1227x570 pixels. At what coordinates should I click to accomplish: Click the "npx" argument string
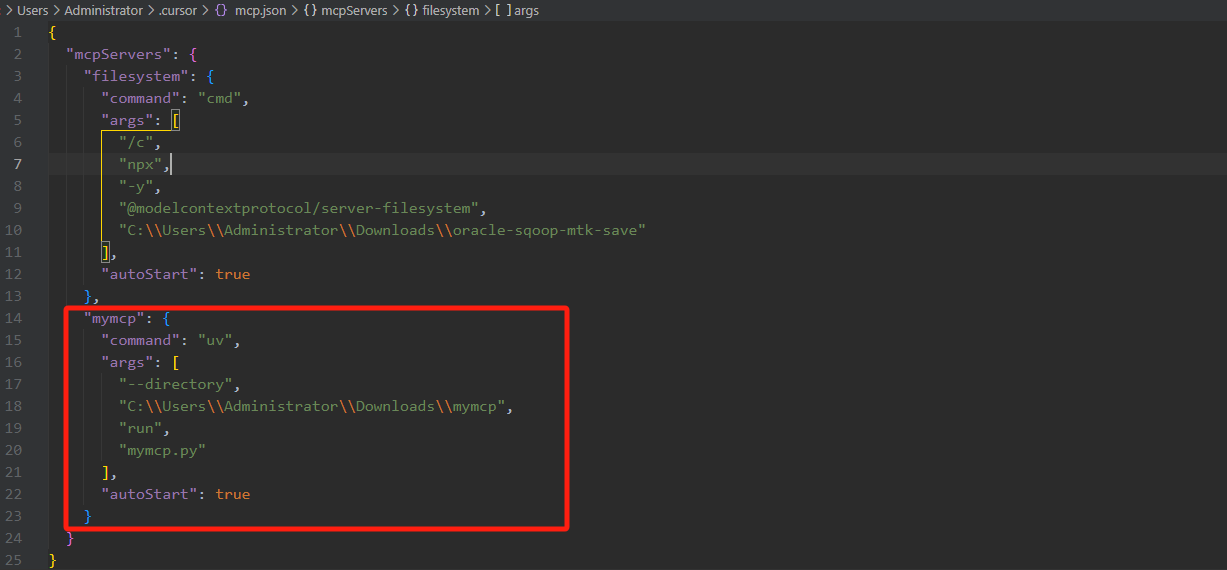point(140,164)
